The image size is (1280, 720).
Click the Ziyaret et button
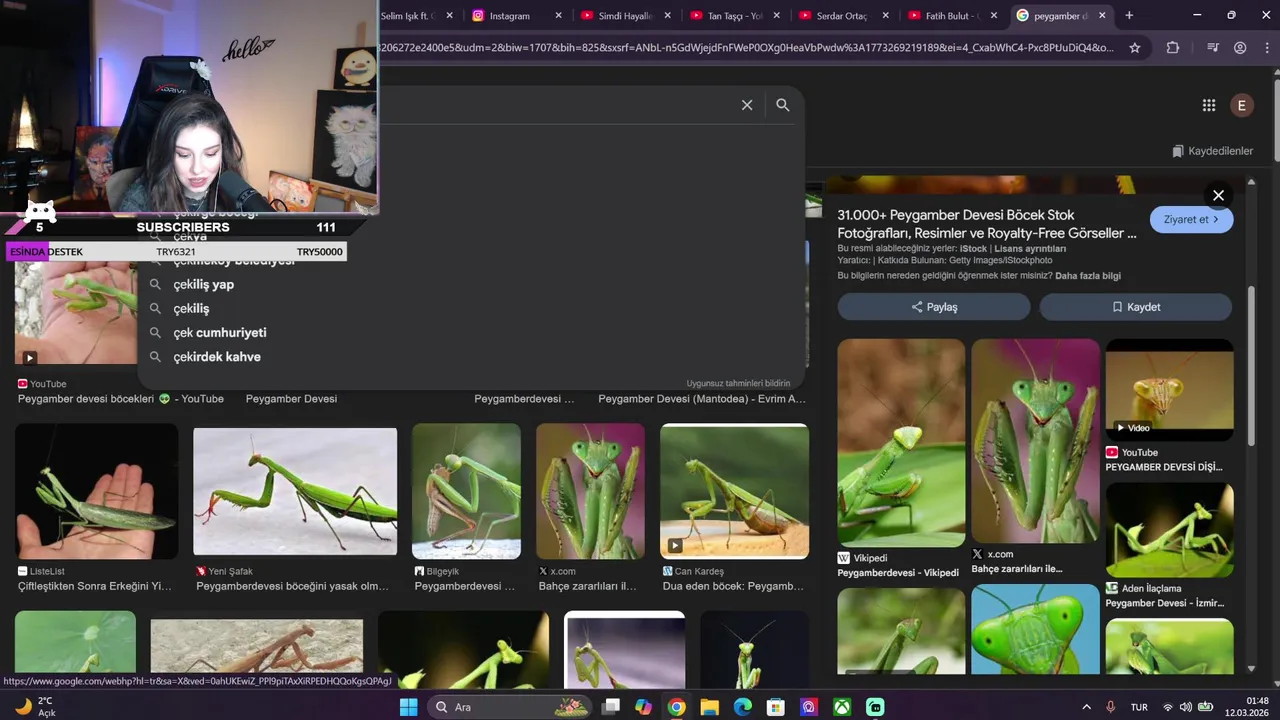tap(1191, 219)
